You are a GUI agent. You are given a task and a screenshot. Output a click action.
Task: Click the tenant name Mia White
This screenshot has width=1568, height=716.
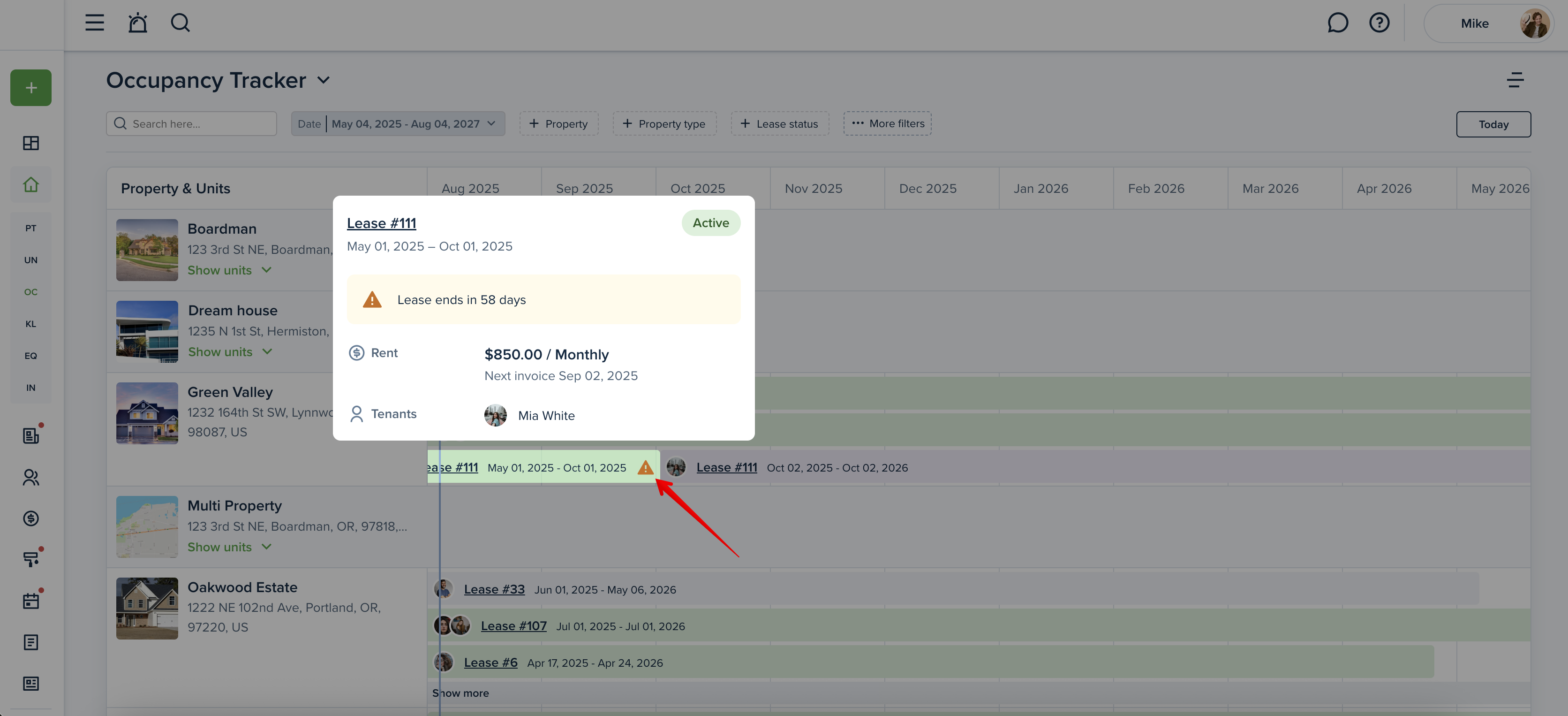click(x=546, y=416)
